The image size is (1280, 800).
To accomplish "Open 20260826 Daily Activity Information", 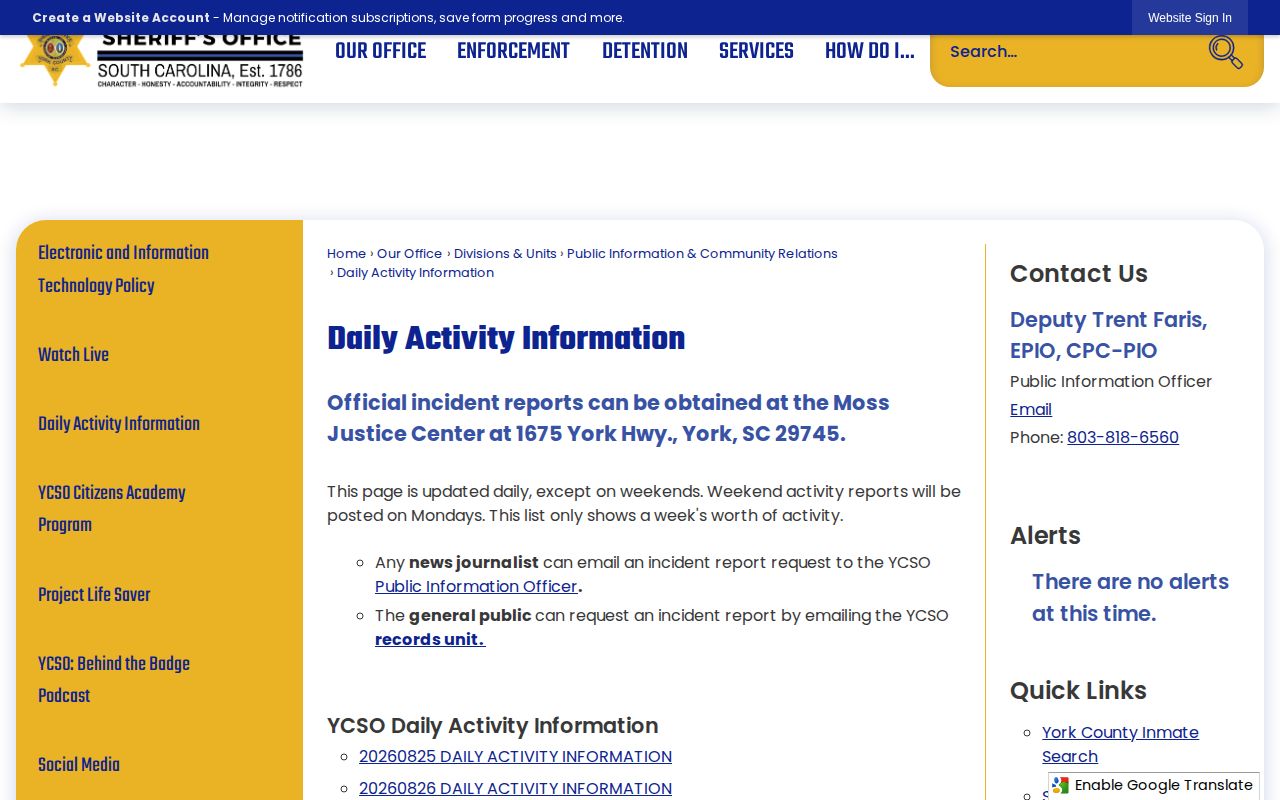I will 515,789.
